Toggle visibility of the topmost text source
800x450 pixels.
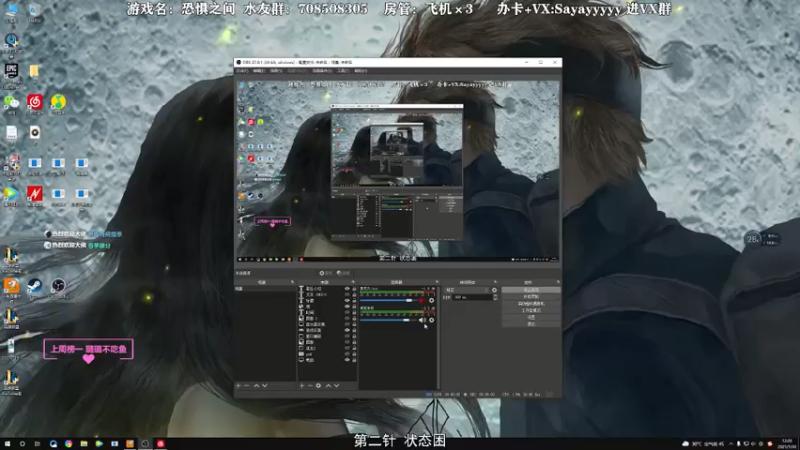347,288
